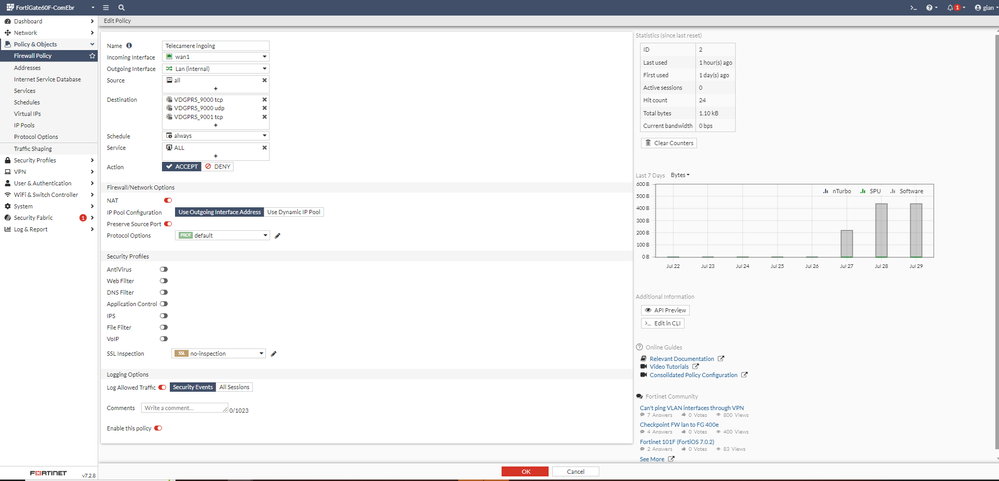Expand the VPN sidebar menu
This screenshot has width=999, height=481.
click(49, 172)
